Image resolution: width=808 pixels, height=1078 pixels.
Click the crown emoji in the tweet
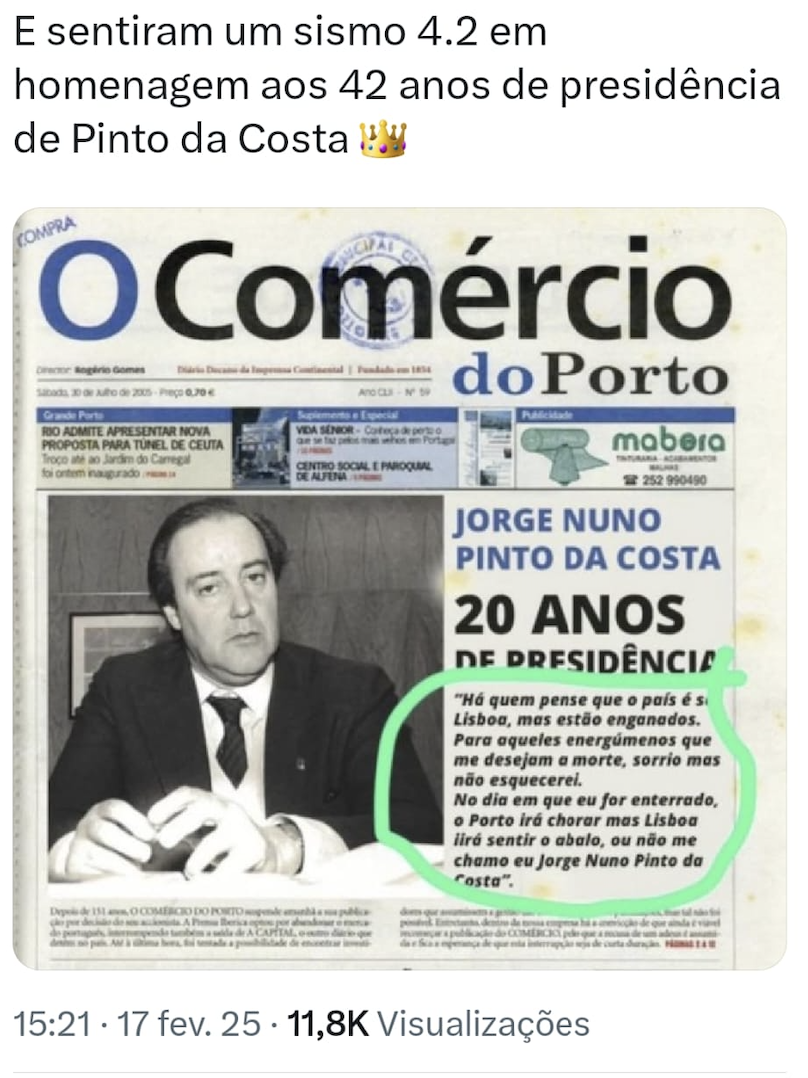[x=383, y=138]
